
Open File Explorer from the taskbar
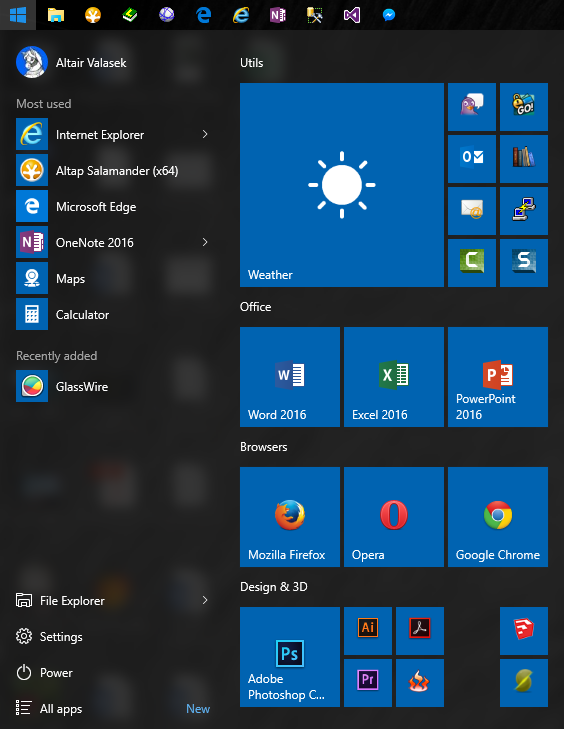coord(56,15)
